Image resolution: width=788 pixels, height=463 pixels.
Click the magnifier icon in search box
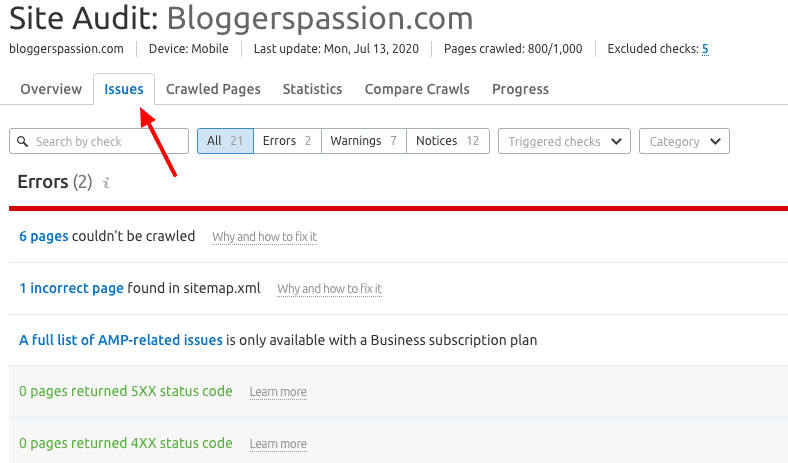[x=23, y=141]
